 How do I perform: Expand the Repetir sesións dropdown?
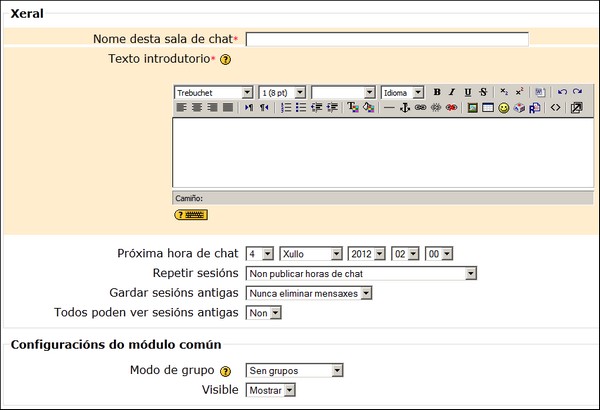click(x=361, y=273)
